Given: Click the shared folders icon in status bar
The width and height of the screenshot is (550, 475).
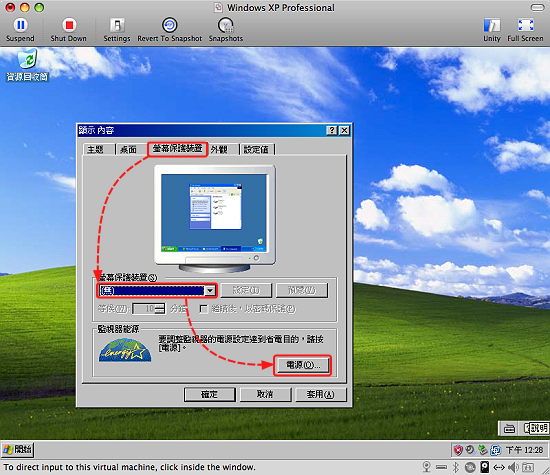Looking at the screenshot, I should pos(528,467).
